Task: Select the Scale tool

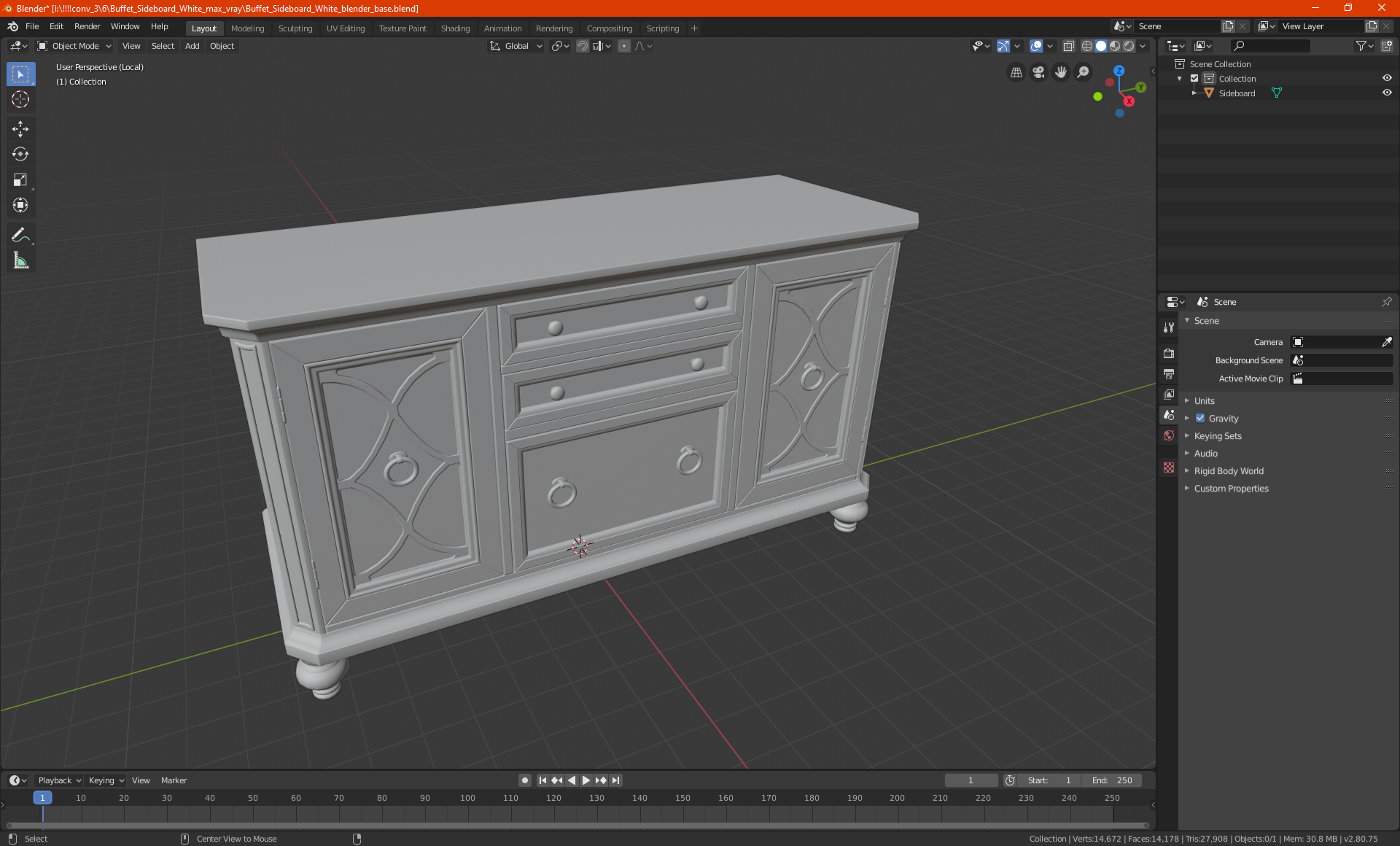Action: (x=20, y=180)
